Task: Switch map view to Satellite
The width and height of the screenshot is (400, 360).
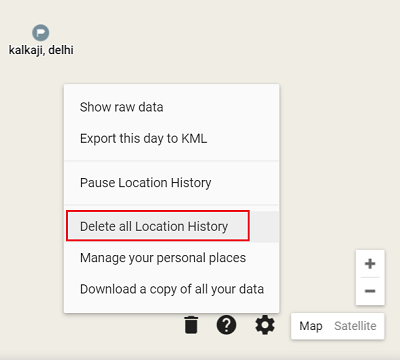Action: [x=355, y=326]
